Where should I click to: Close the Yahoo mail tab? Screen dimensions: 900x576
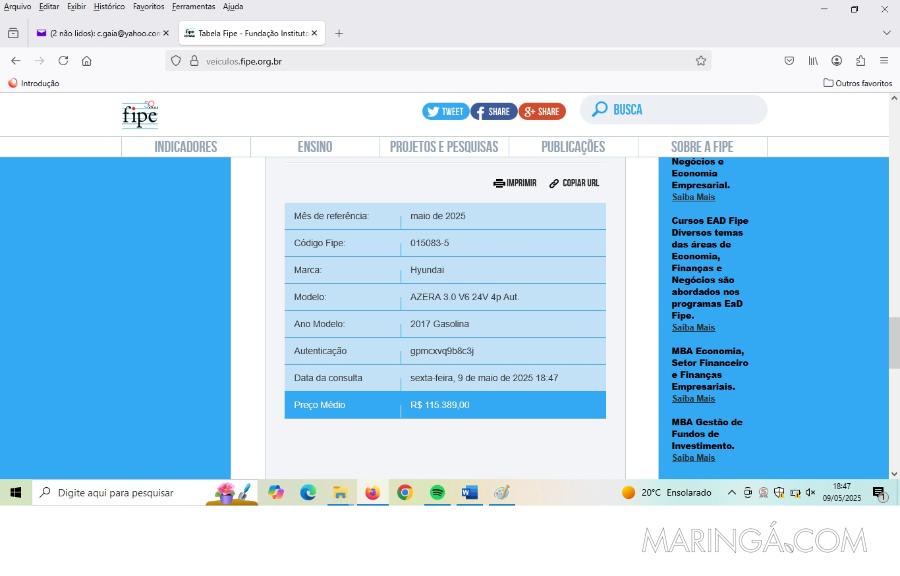click(x=166, y=33)
